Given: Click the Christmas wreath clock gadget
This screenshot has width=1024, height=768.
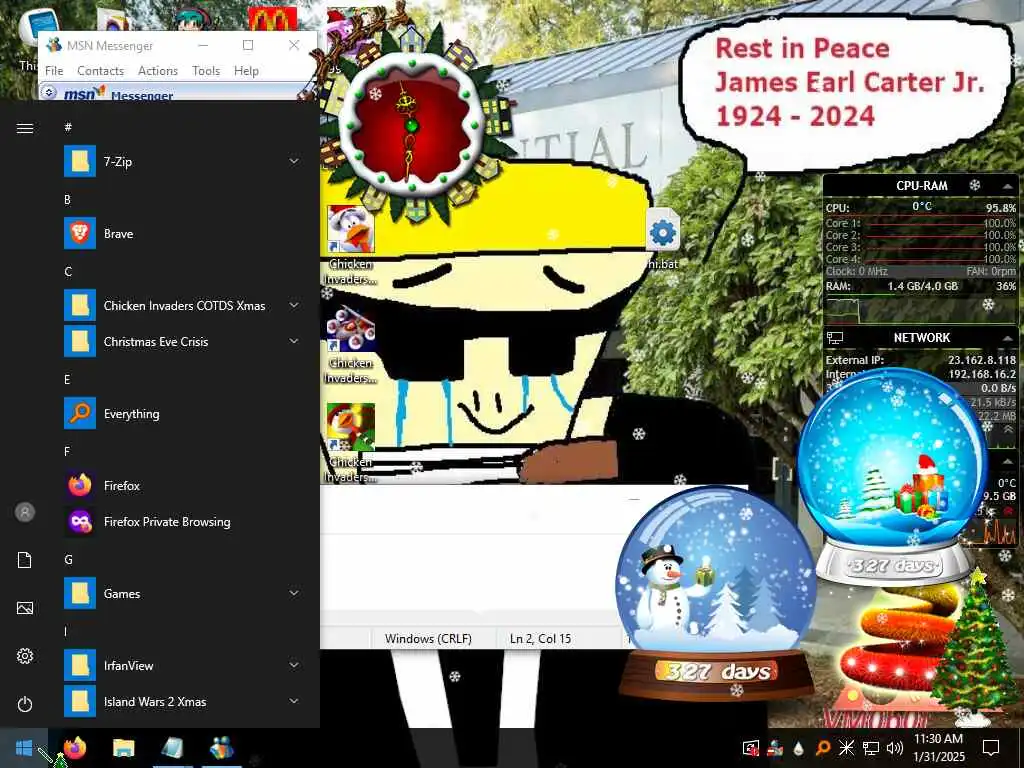Looking at the screenshot, I should pyautogui.click(x=411, y=123).
